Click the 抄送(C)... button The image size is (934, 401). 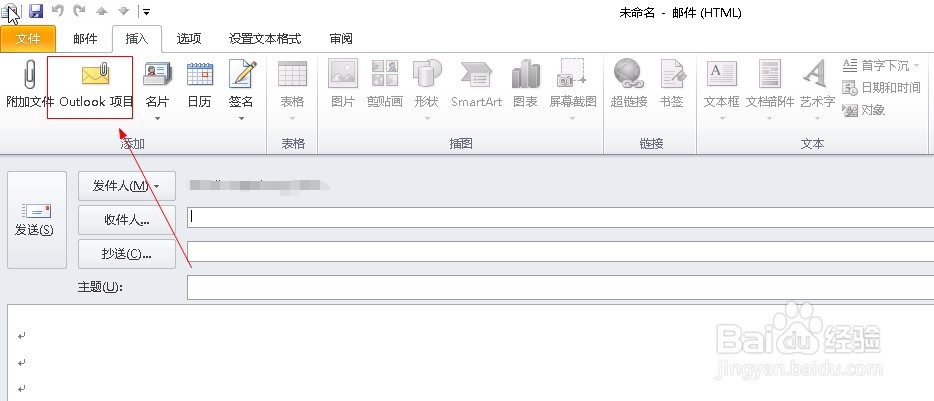click(127, 254)
